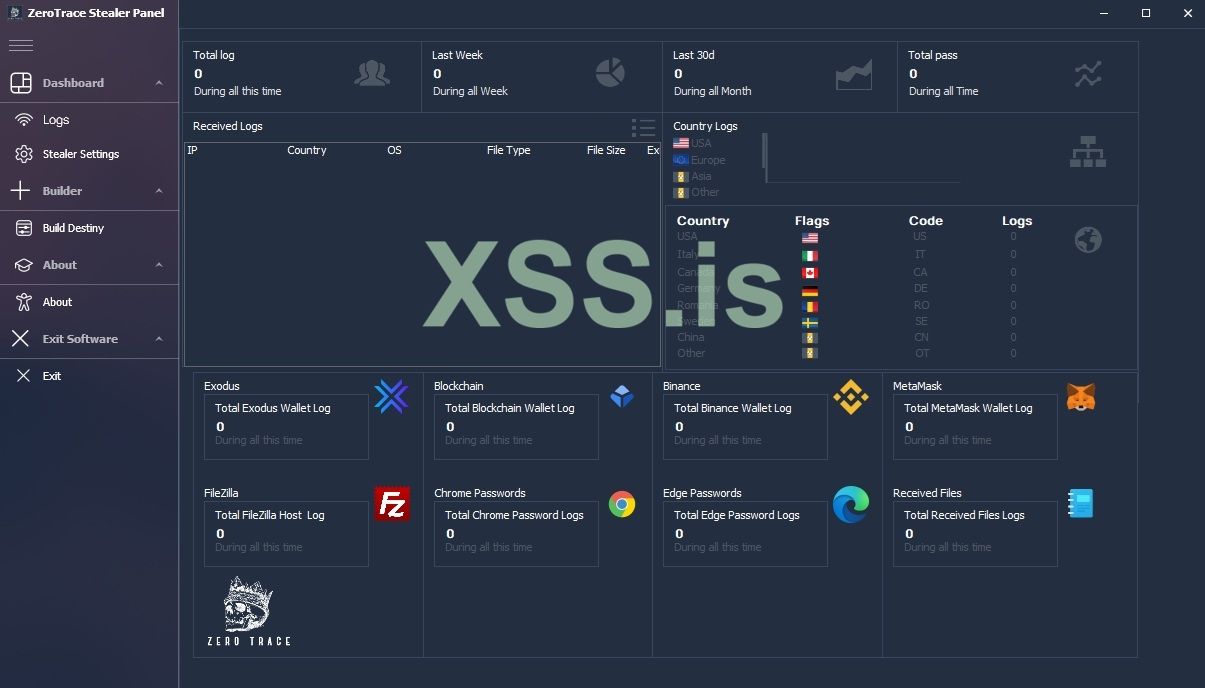Click the Blockchain wallet logo
This screenshot has height=688, width=1205.
pyautogui.click(x=622, y=396)
